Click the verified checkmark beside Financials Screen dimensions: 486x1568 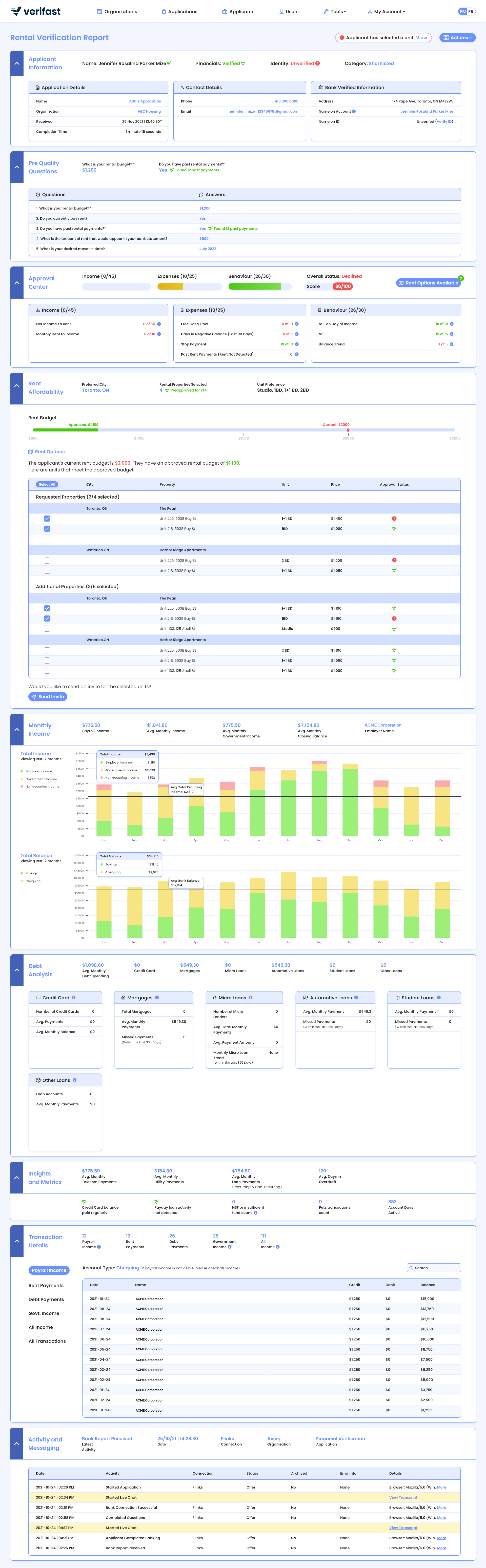click(243, 63)
